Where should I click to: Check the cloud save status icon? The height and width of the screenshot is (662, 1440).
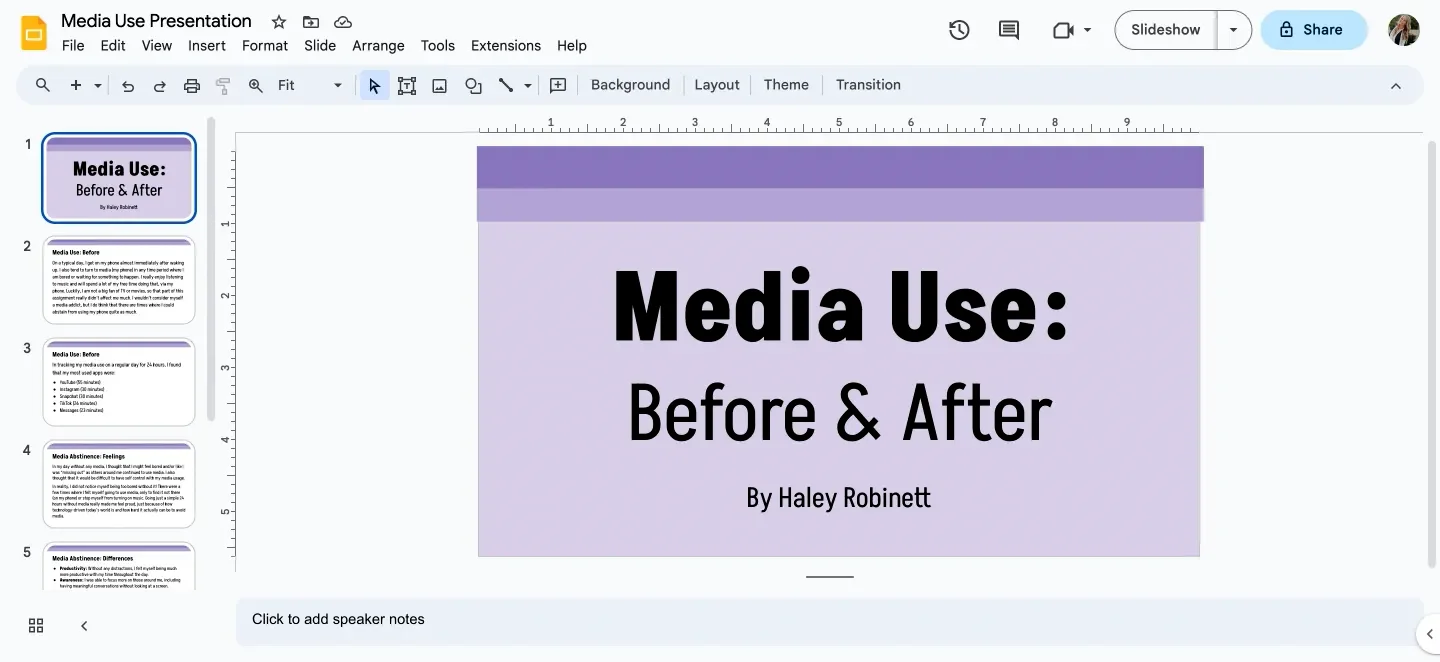(x=343, y=22)
